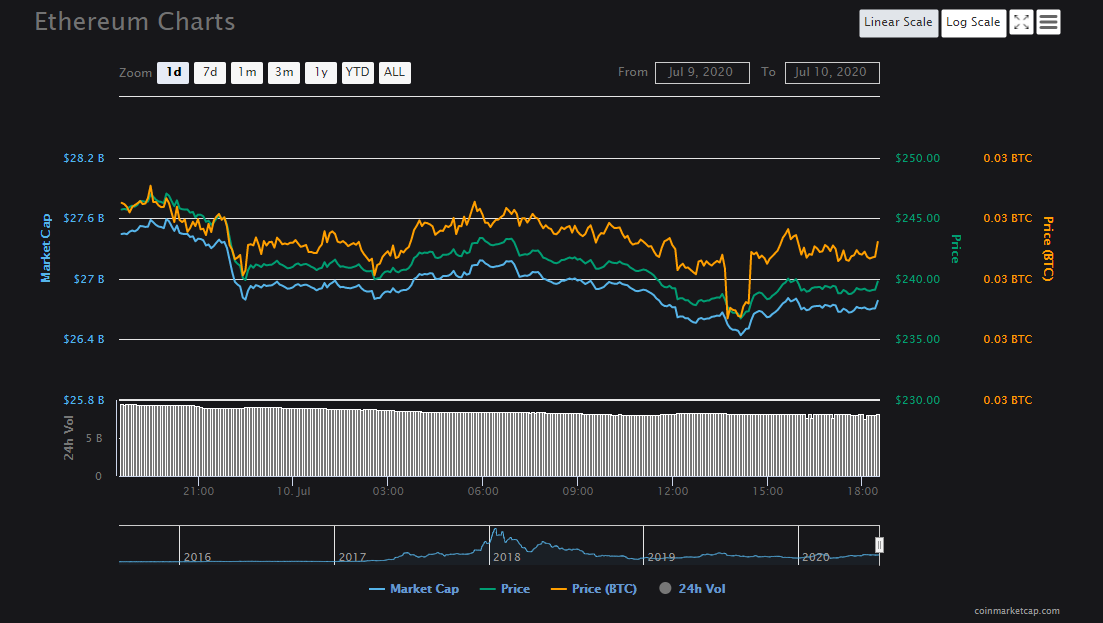The height and width of the screenshot is (623, 1103).
Task: Select the 7d zoom range
Action: (210, 73)
